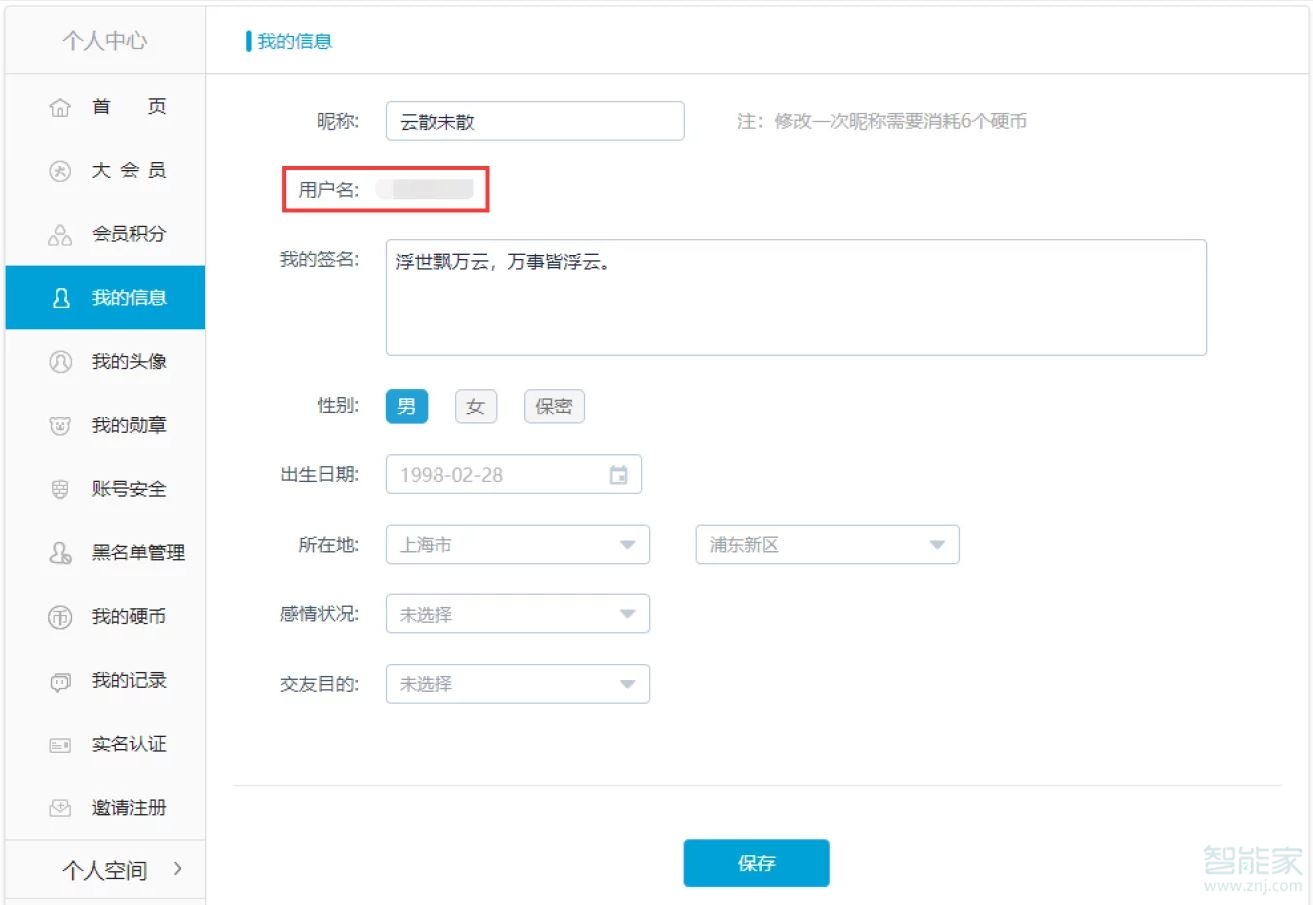Open the calendar icon in birth date field

tap(619, 475)
